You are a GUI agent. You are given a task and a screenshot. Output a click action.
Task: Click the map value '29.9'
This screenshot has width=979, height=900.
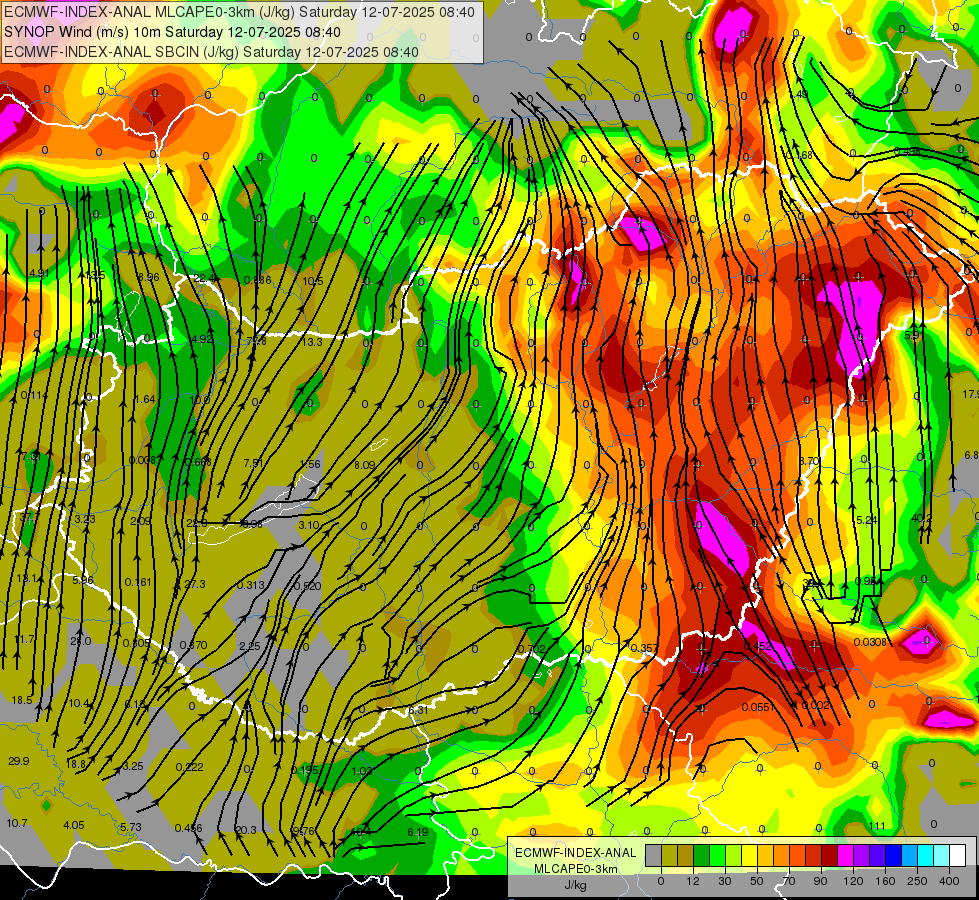(x=19, y=761)
